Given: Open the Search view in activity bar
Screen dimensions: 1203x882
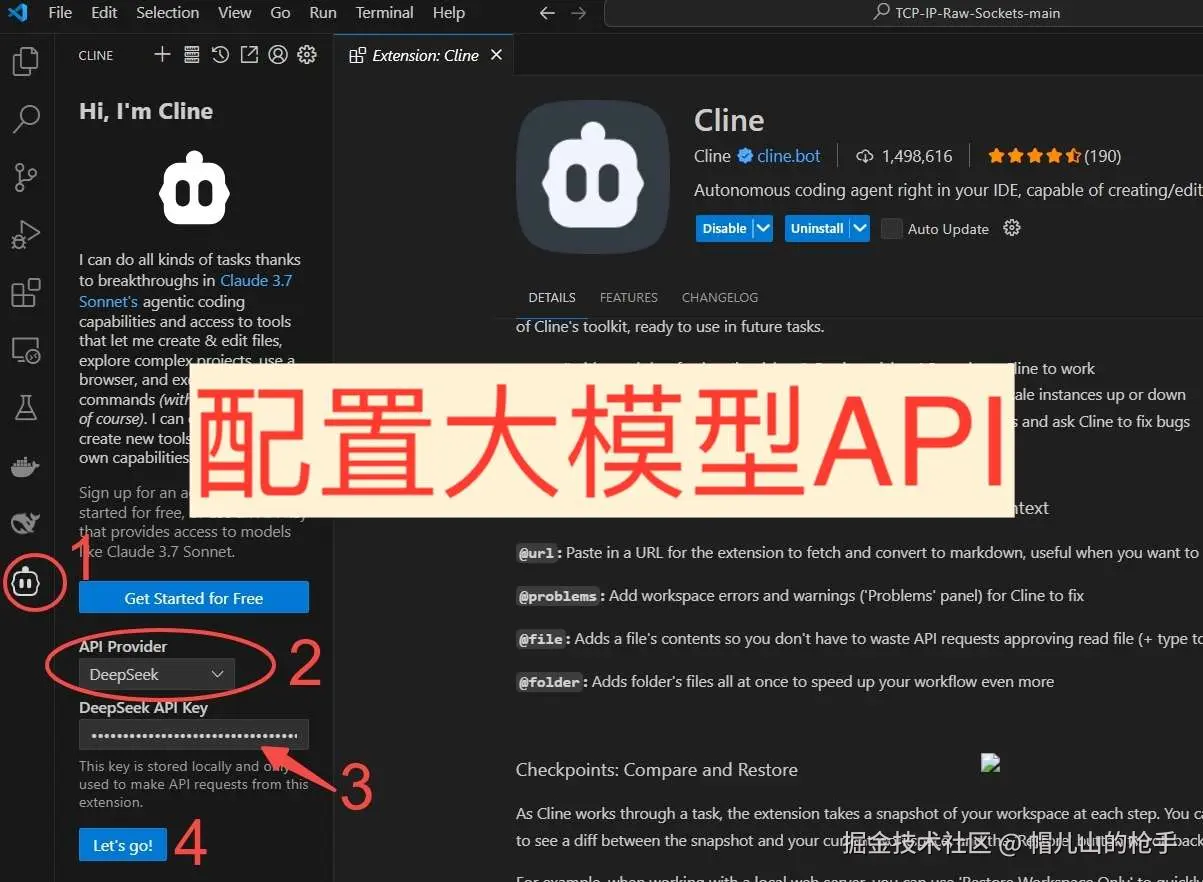Looking at the screenshot, I should click(25, 119).
